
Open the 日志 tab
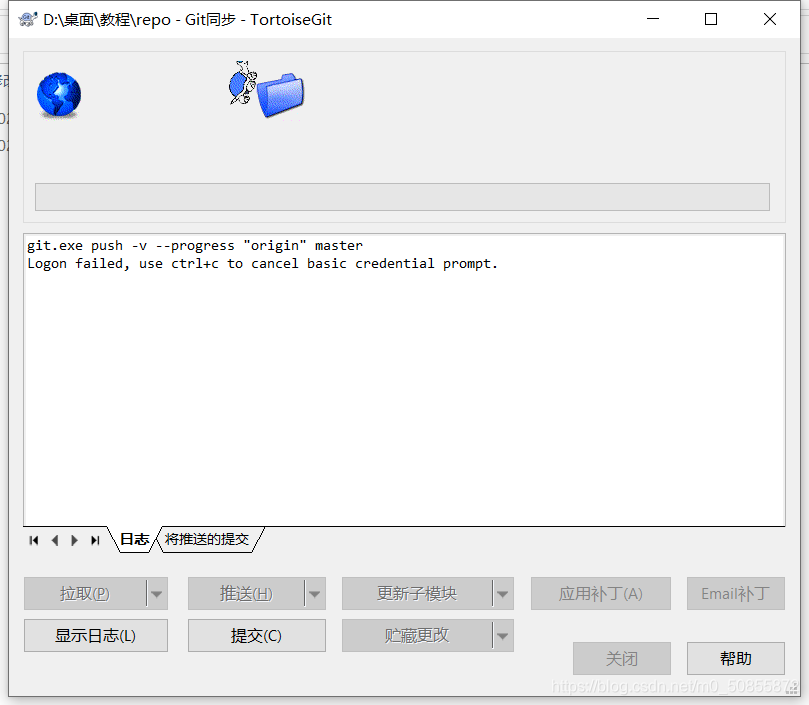point(135,539)
